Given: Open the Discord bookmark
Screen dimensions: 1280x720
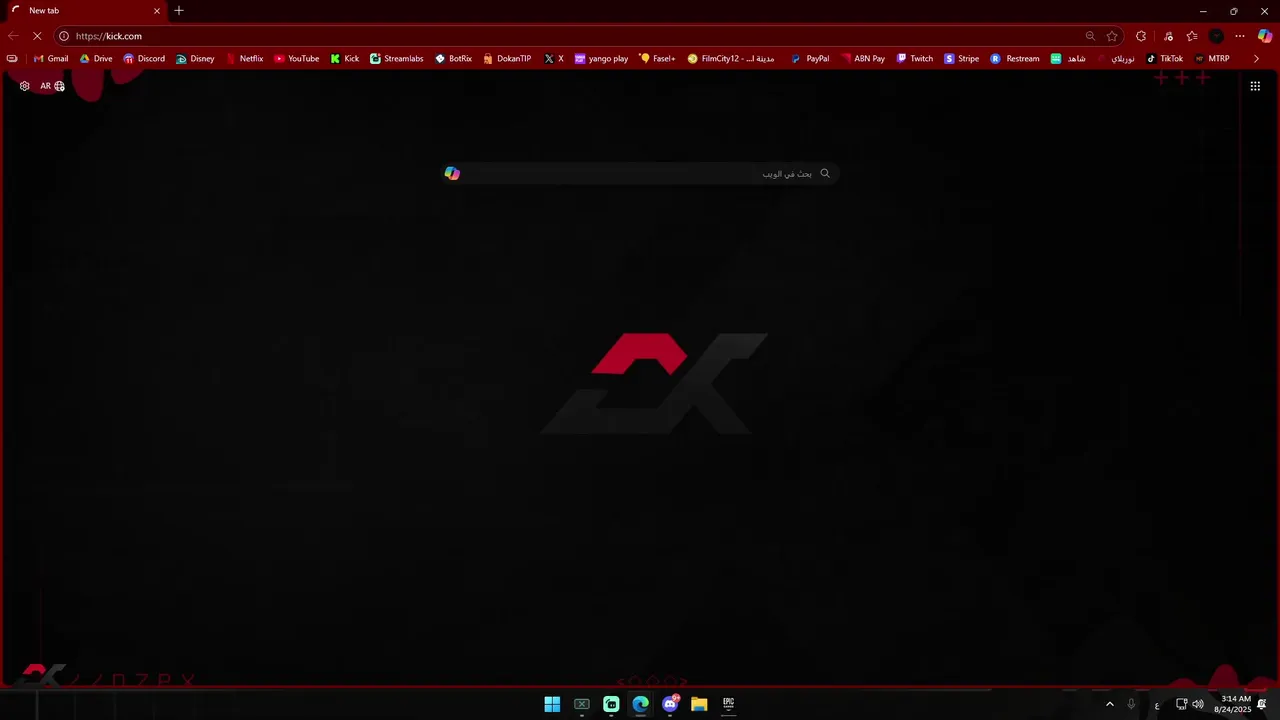Looking at the screenshot, I should pyautogui.click(x=144, y=59).
